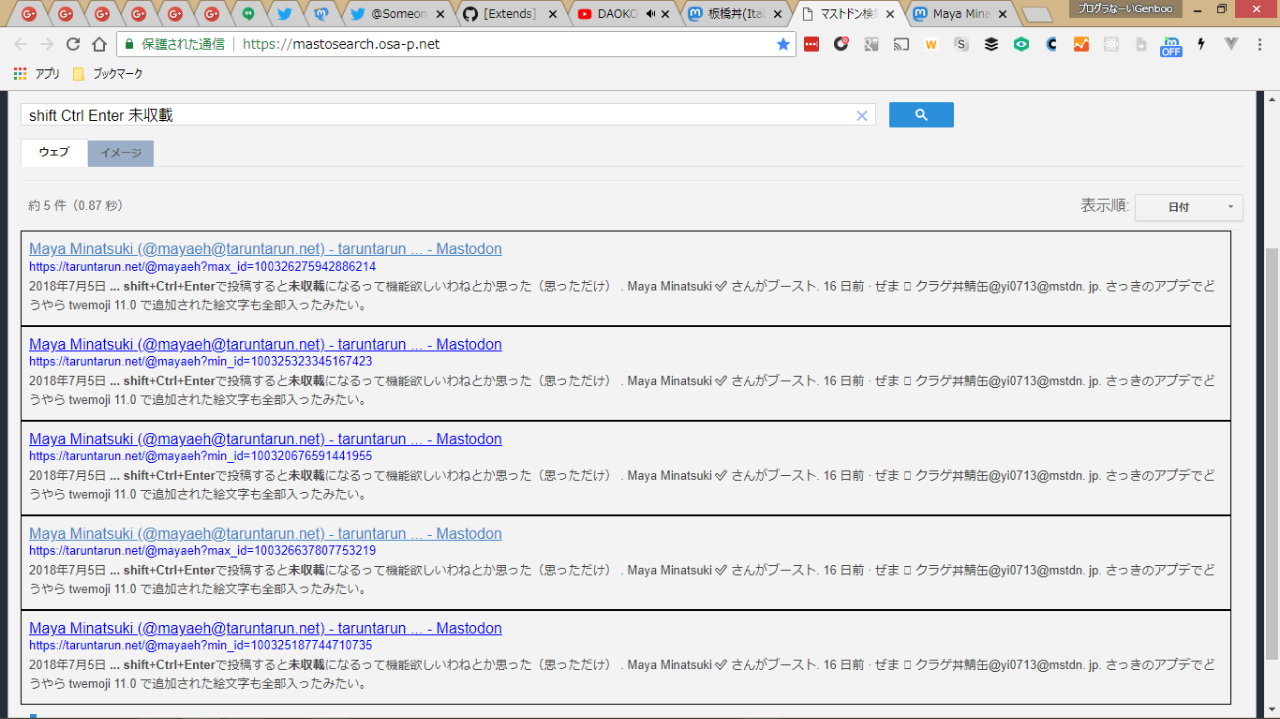Select the ウェブ results tab

click(54, 153)
